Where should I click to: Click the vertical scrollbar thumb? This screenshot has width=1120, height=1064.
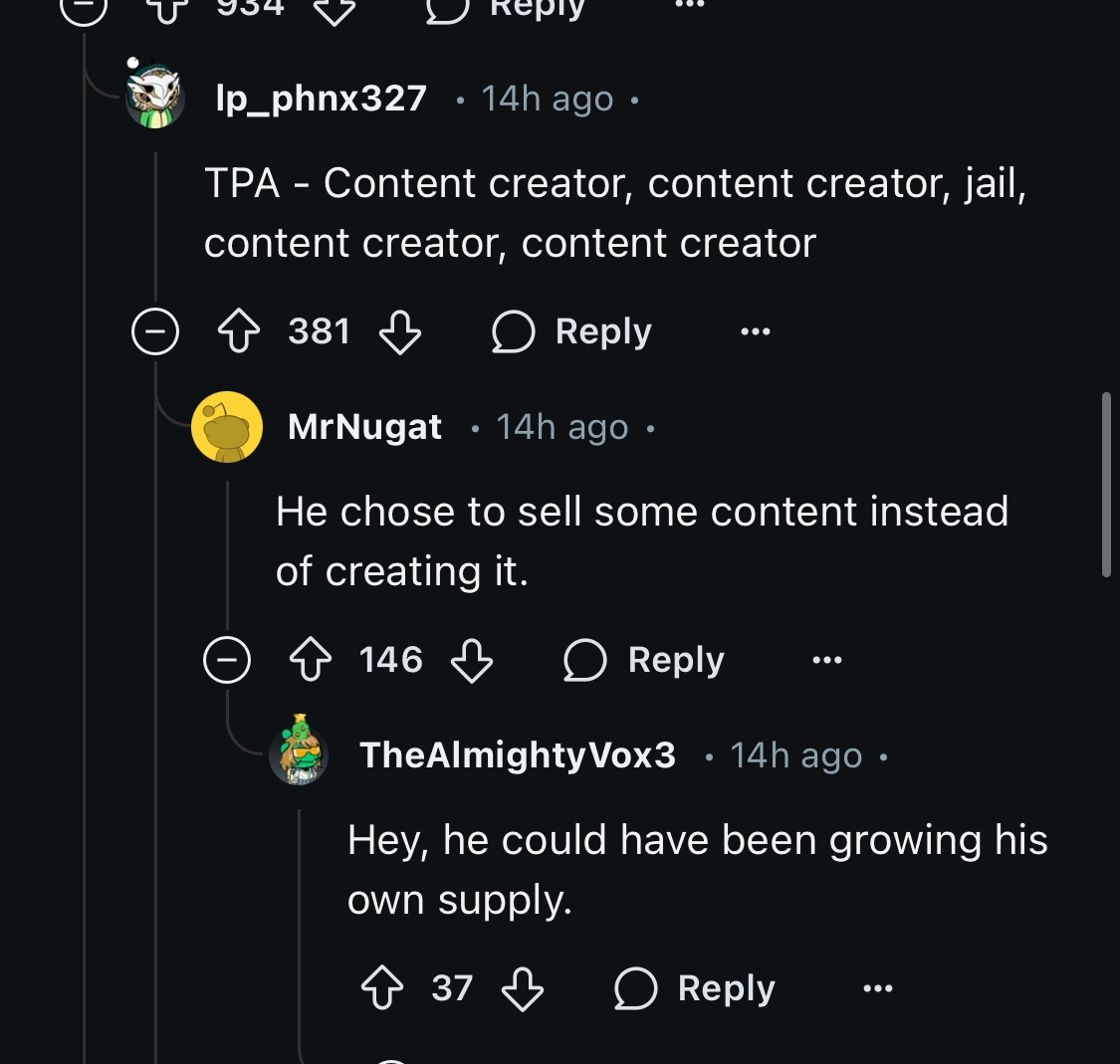point(1106,485)
